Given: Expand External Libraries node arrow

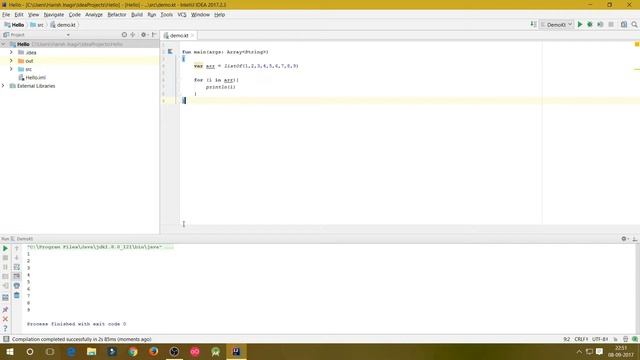Looking at the screenshot, I should pyautogui.click(x=4, y=86).
